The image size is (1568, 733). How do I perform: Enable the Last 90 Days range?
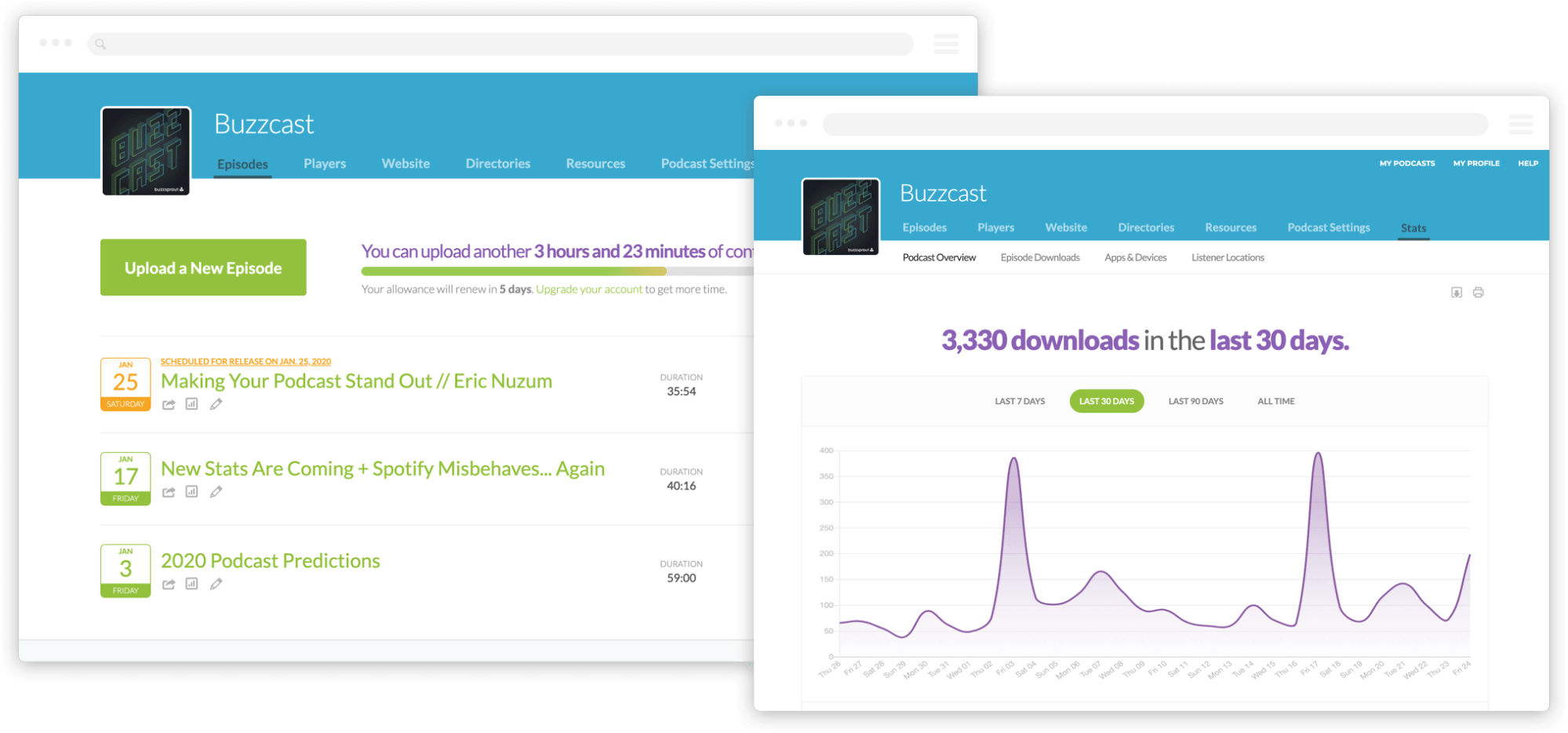click(x=1195, y=401)
